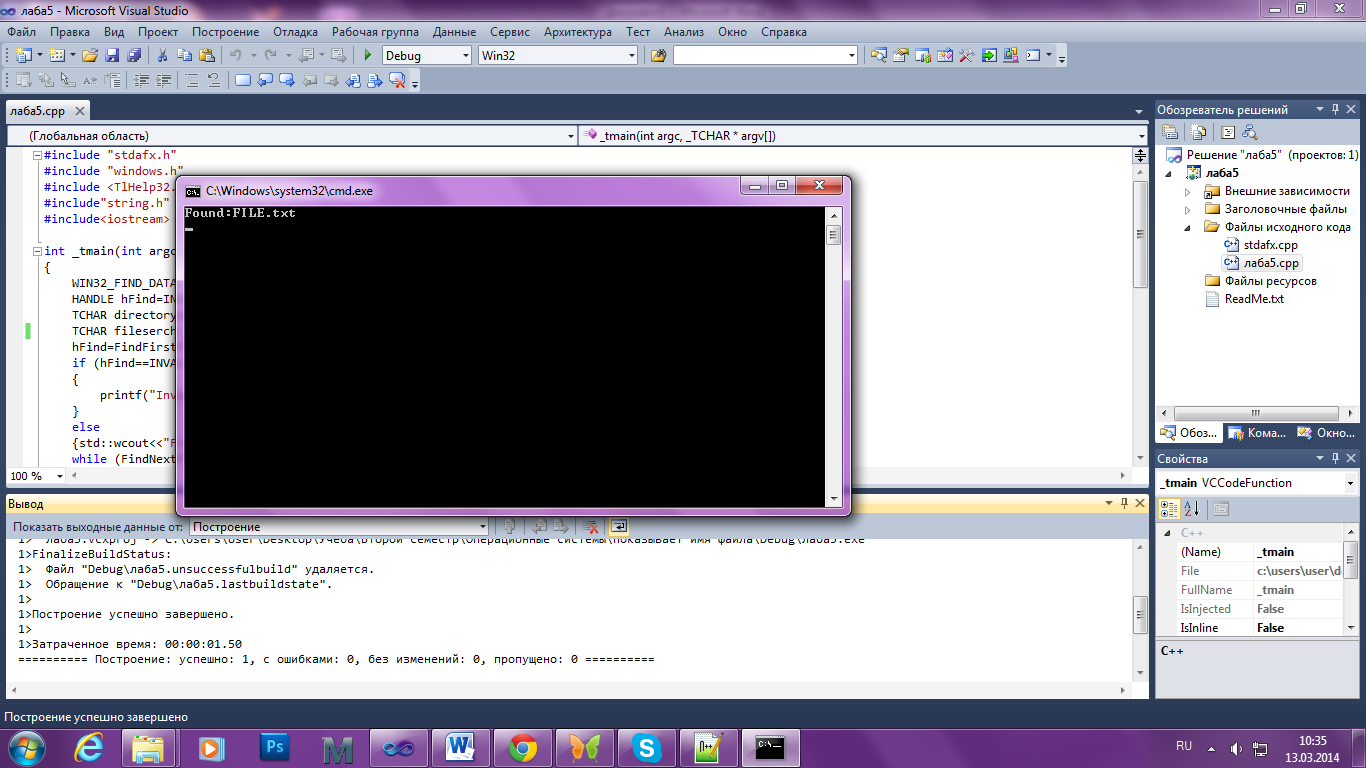
Task: Switch to the Кома... team explorer tab
Action: point(1258,433)
